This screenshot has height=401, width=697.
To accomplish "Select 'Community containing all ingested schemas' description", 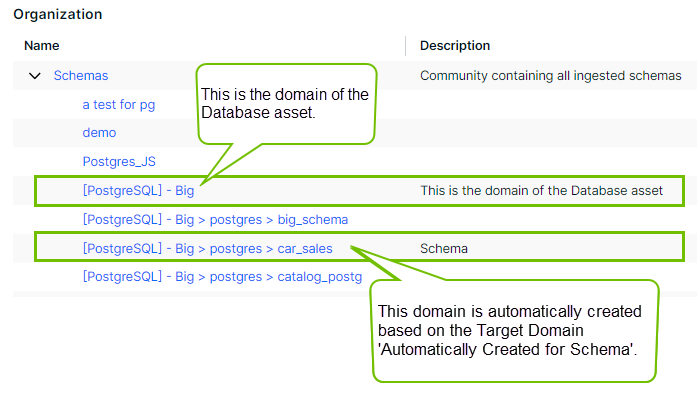I will [x=550, y=75].
